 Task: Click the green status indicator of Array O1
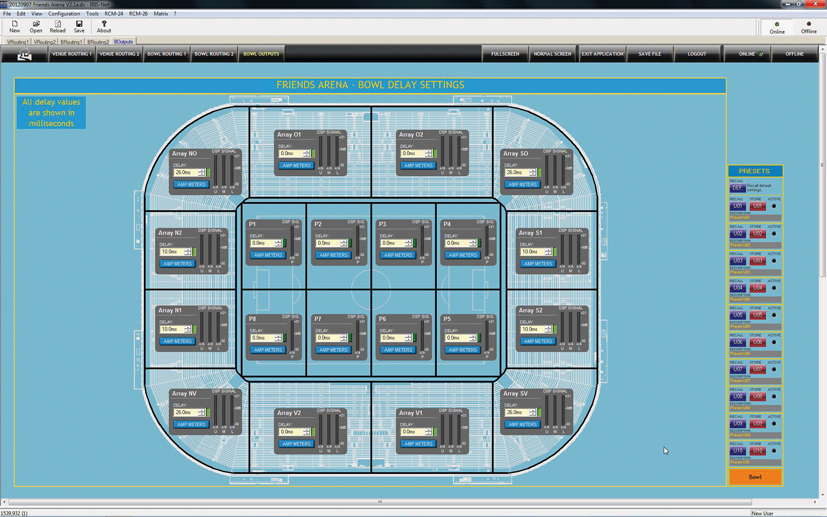coord(313,154)
